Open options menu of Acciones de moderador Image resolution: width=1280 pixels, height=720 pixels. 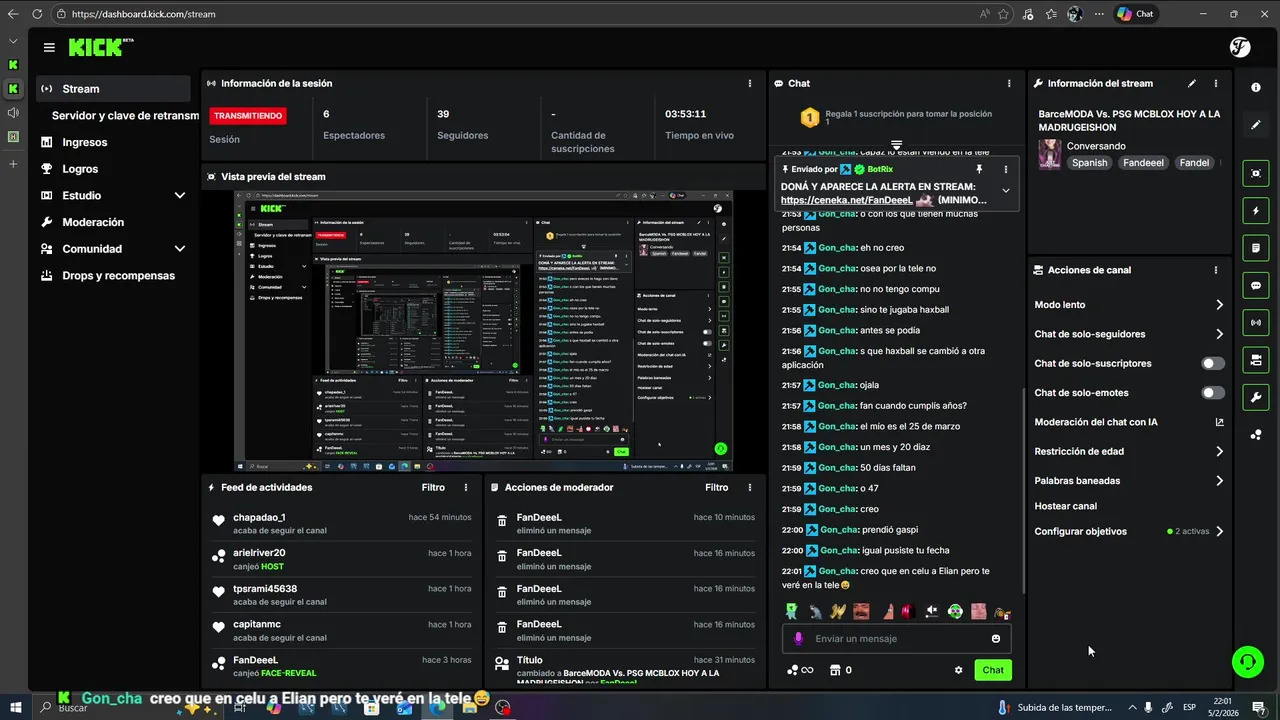[750, 487]
